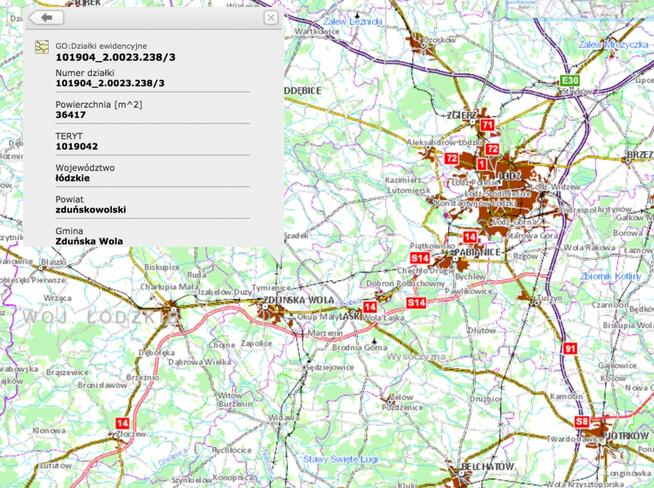Viewport: 654px width, 488px height.
Task: Click road 14 marker near Pabianice
Action: [470, 237]
